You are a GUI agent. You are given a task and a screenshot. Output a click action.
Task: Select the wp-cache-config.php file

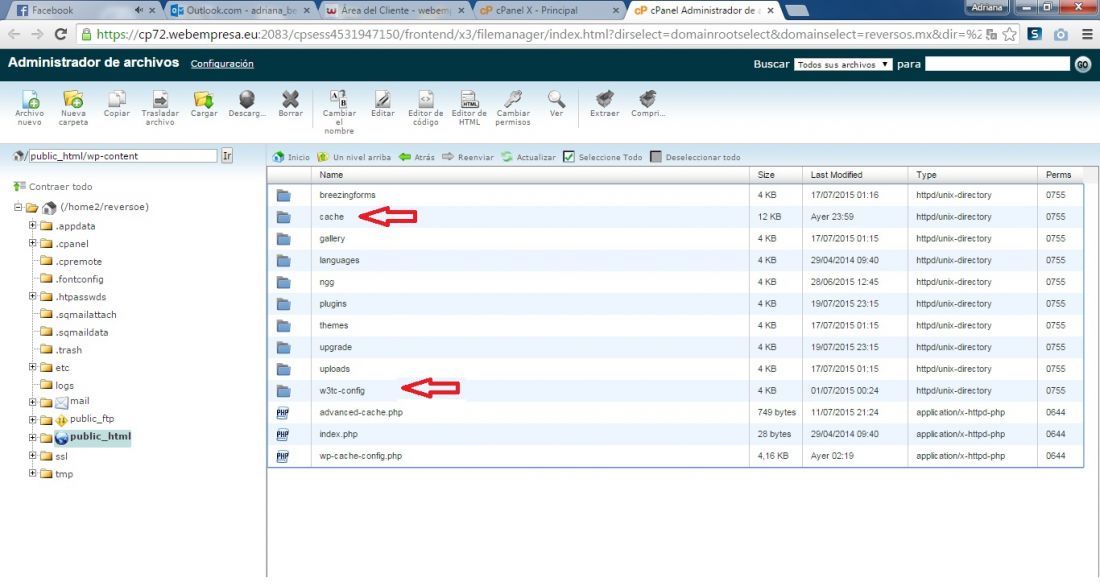(676, 455)
